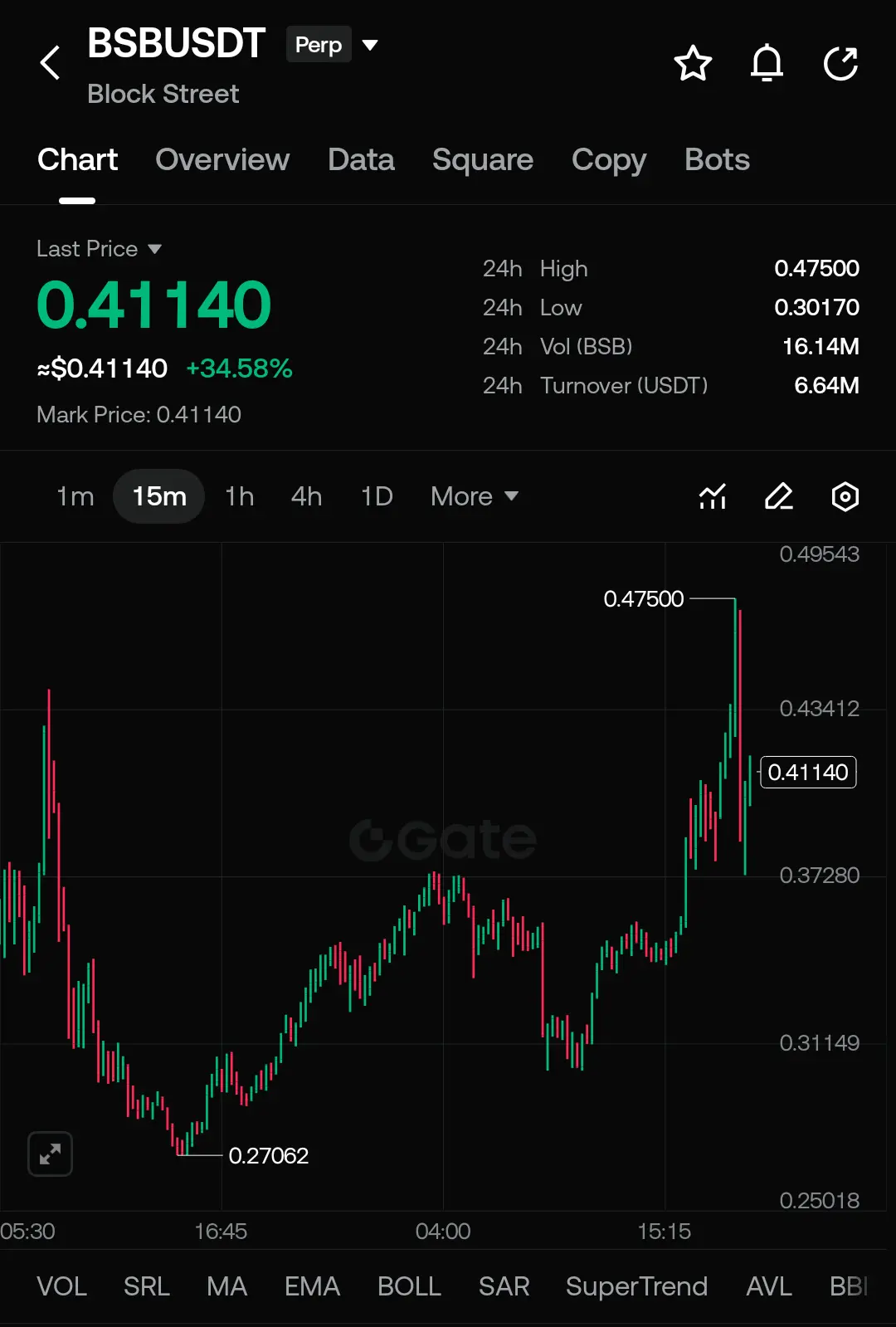
Task: Click the Block Street subtitle
Action: [163, 94]
